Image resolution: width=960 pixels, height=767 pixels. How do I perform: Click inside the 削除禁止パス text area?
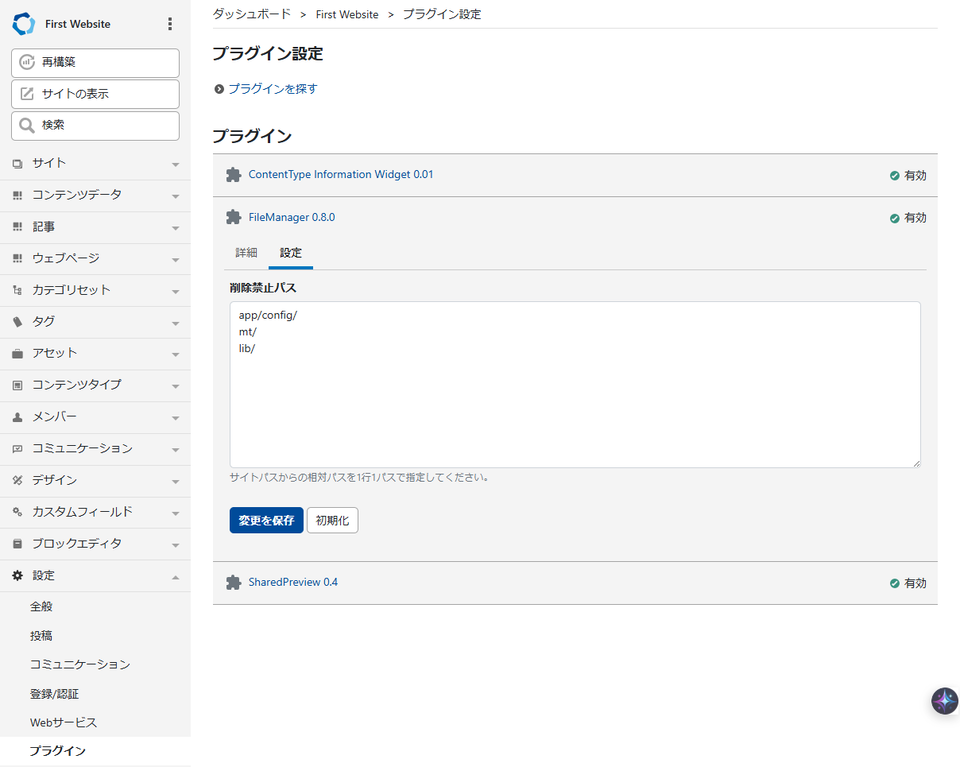pyautogui.click(x=575, y=383)
